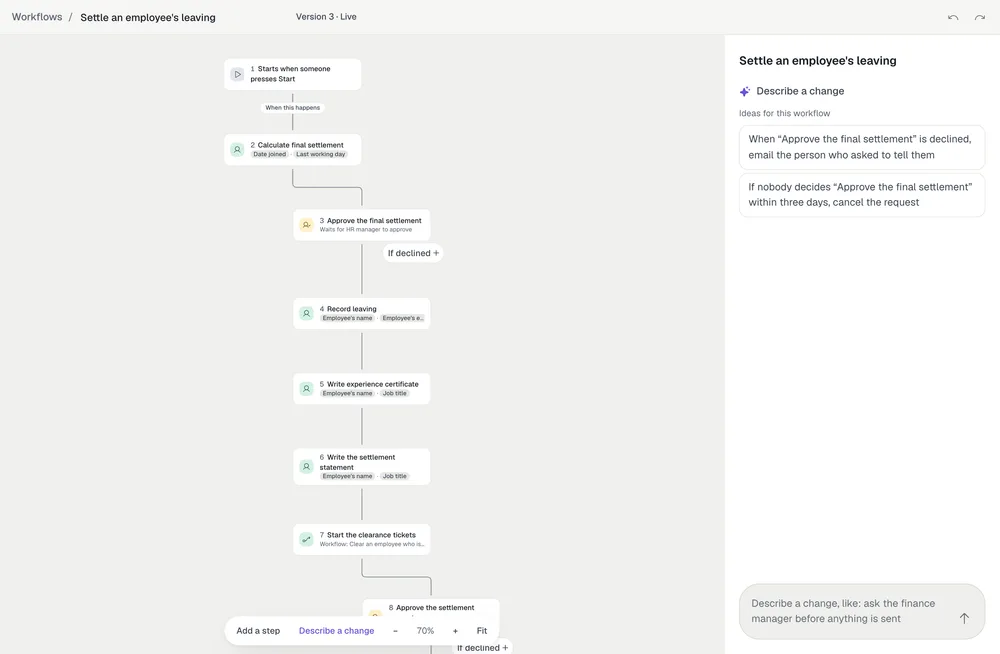Click the sparkle icon beside Describe a change
This screenshot has height=654, width=1000.
coord(745,91)
